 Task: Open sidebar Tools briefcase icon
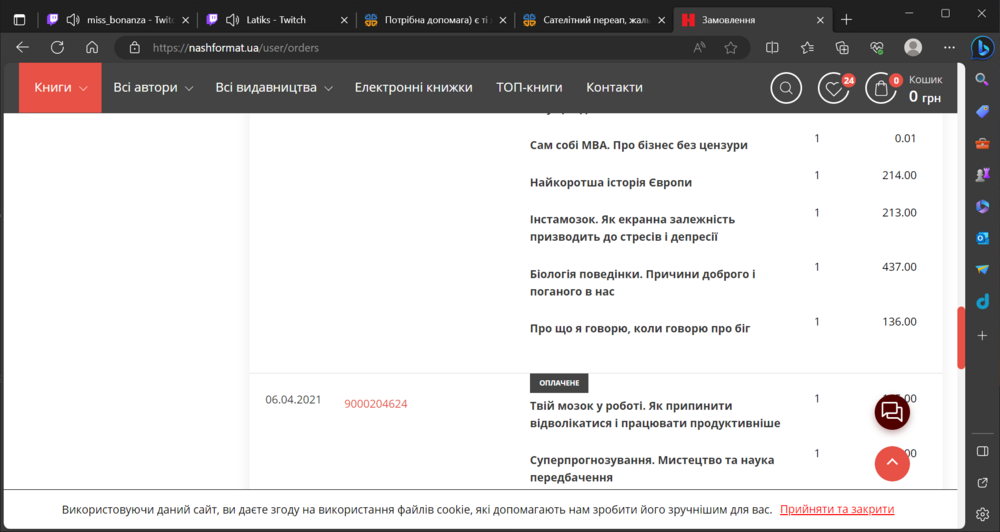(982, 143)
